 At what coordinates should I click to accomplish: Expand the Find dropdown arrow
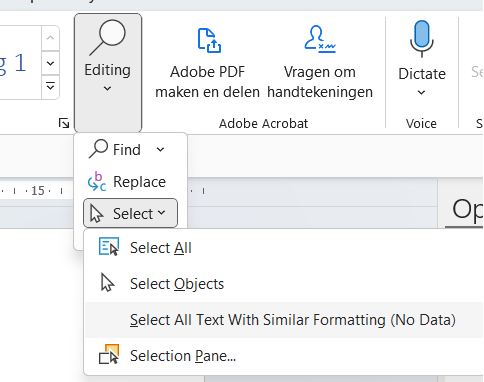click(x=160, y=150)
